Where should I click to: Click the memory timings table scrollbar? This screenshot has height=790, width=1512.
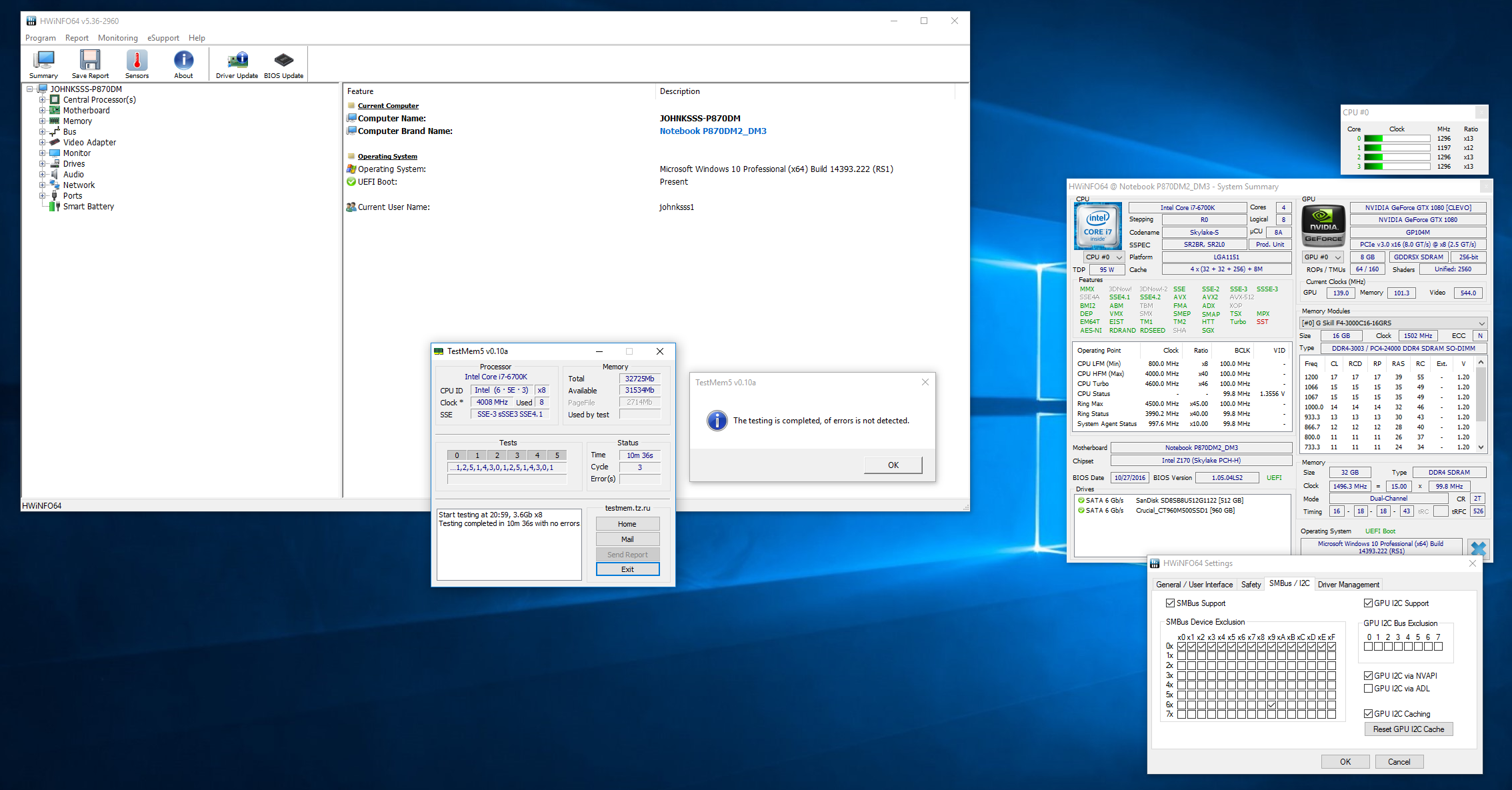(x=1481, y=405)
